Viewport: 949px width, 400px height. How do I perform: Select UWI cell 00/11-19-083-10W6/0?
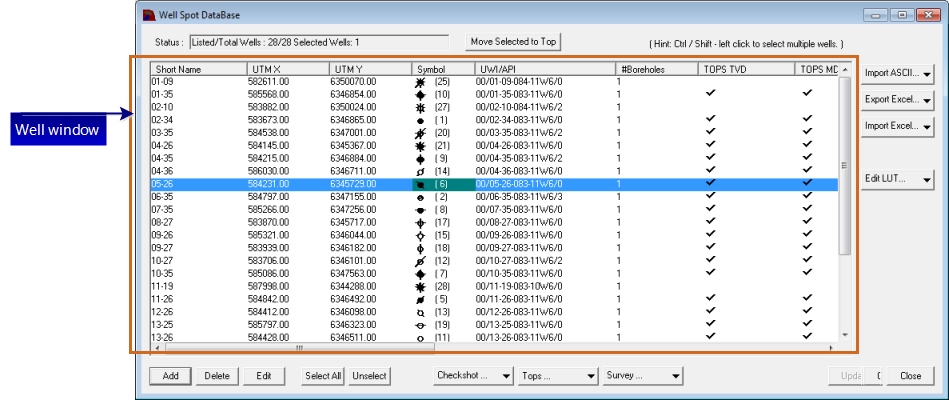(x=519, y=286)
